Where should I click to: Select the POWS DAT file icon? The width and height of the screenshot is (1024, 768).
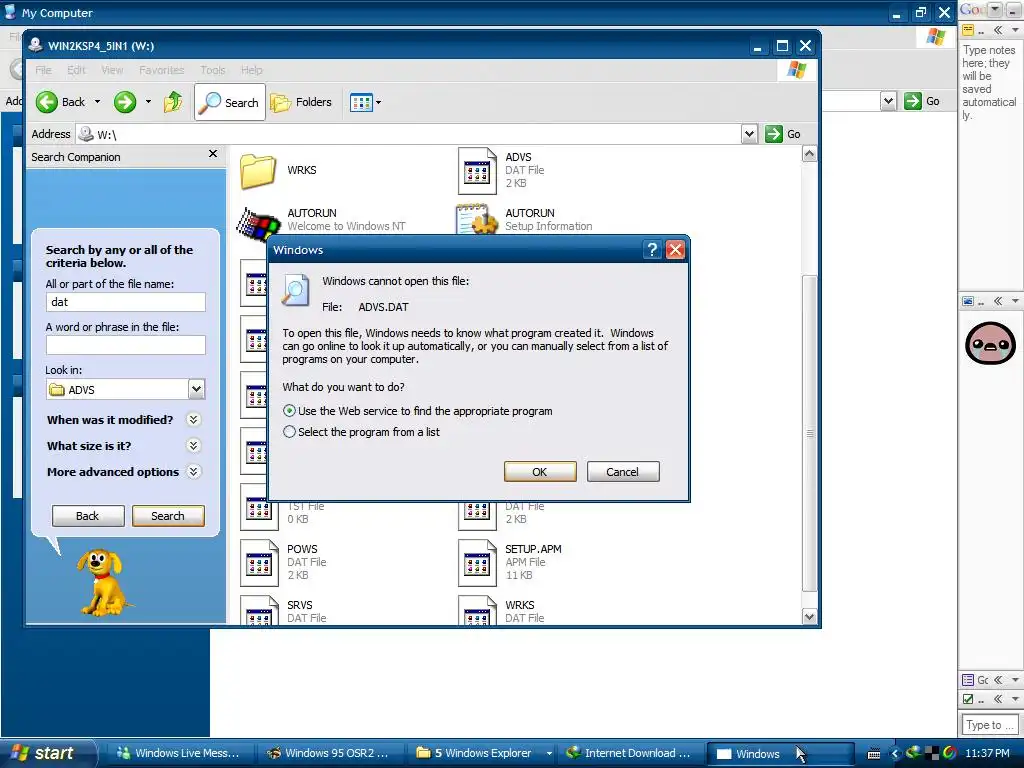[x=259, y=563]
